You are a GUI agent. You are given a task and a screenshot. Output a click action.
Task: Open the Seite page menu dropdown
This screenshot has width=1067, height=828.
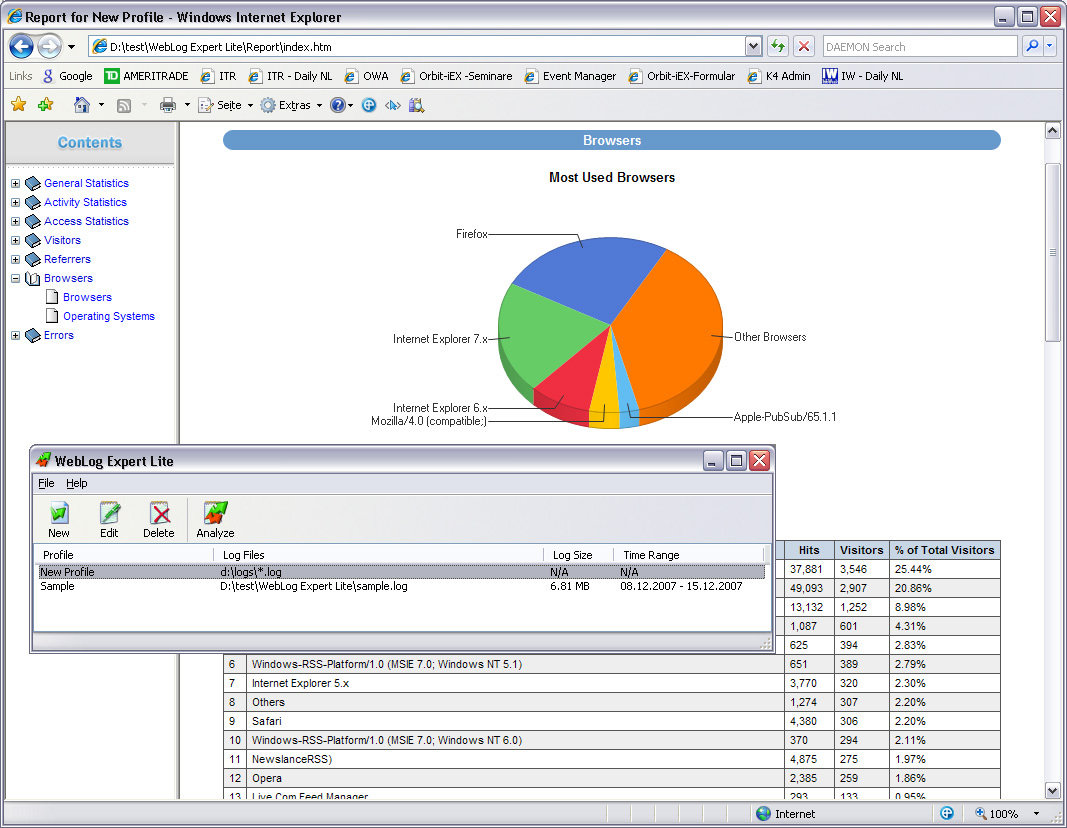pyautogui.click(x=225, y=105)
